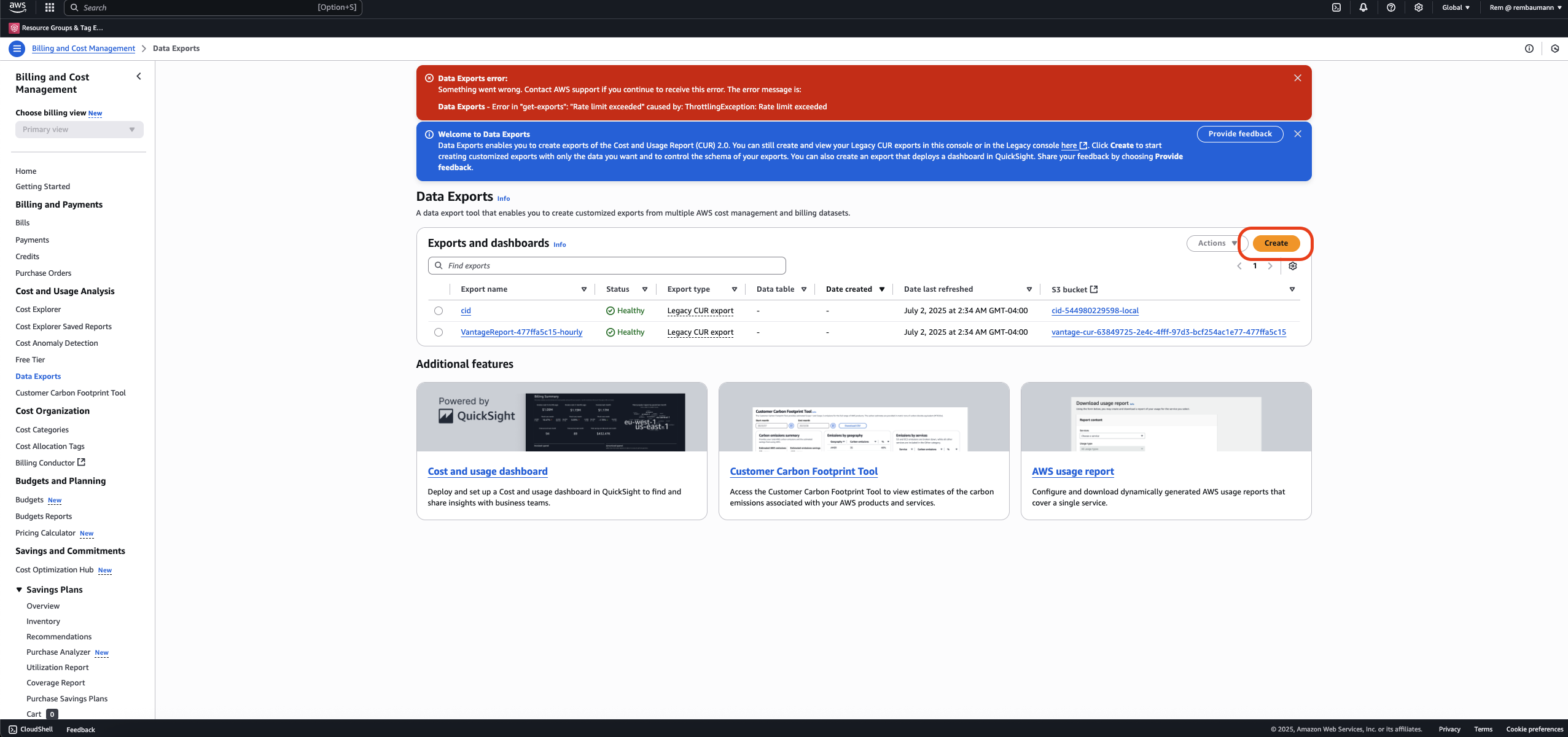The image size is (1568, 737).
Task: Click the QuickSight dashboard thumbnail
Action: pyautogui.click(x=561, y=417)
